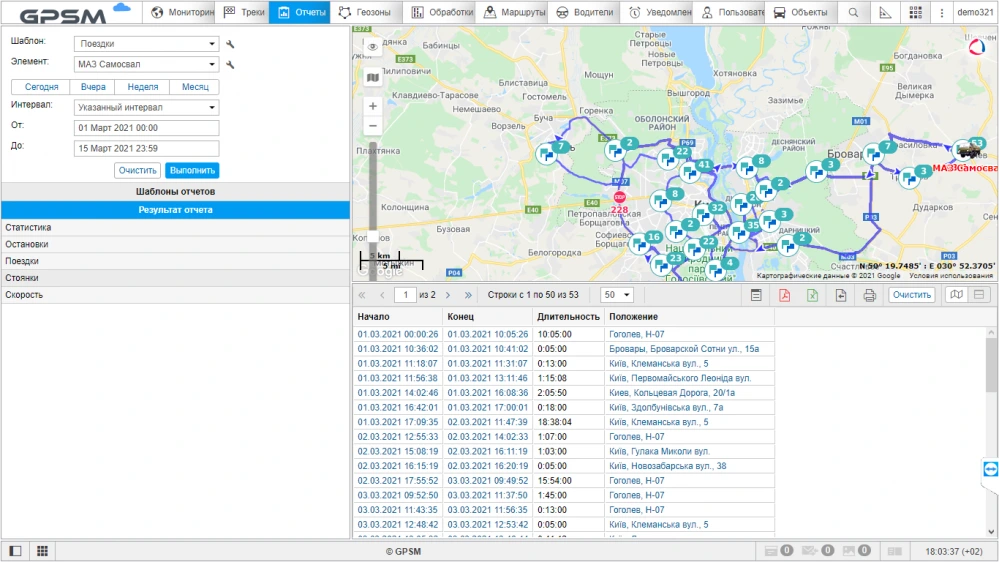Click the wrench icon next to Шаблон
1000x562 pixels.
click(231, 44)
